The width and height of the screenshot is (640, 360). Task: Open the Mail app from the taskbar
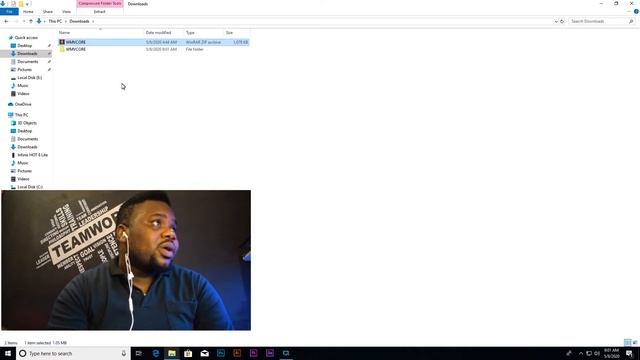tap(204, 353)
